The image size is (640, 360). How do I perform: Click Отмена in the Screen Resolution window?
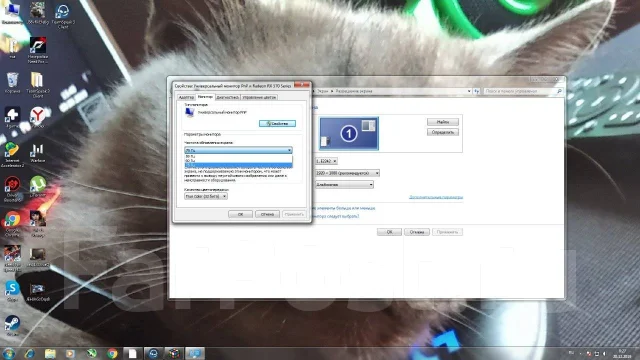(x=417, y=232)
